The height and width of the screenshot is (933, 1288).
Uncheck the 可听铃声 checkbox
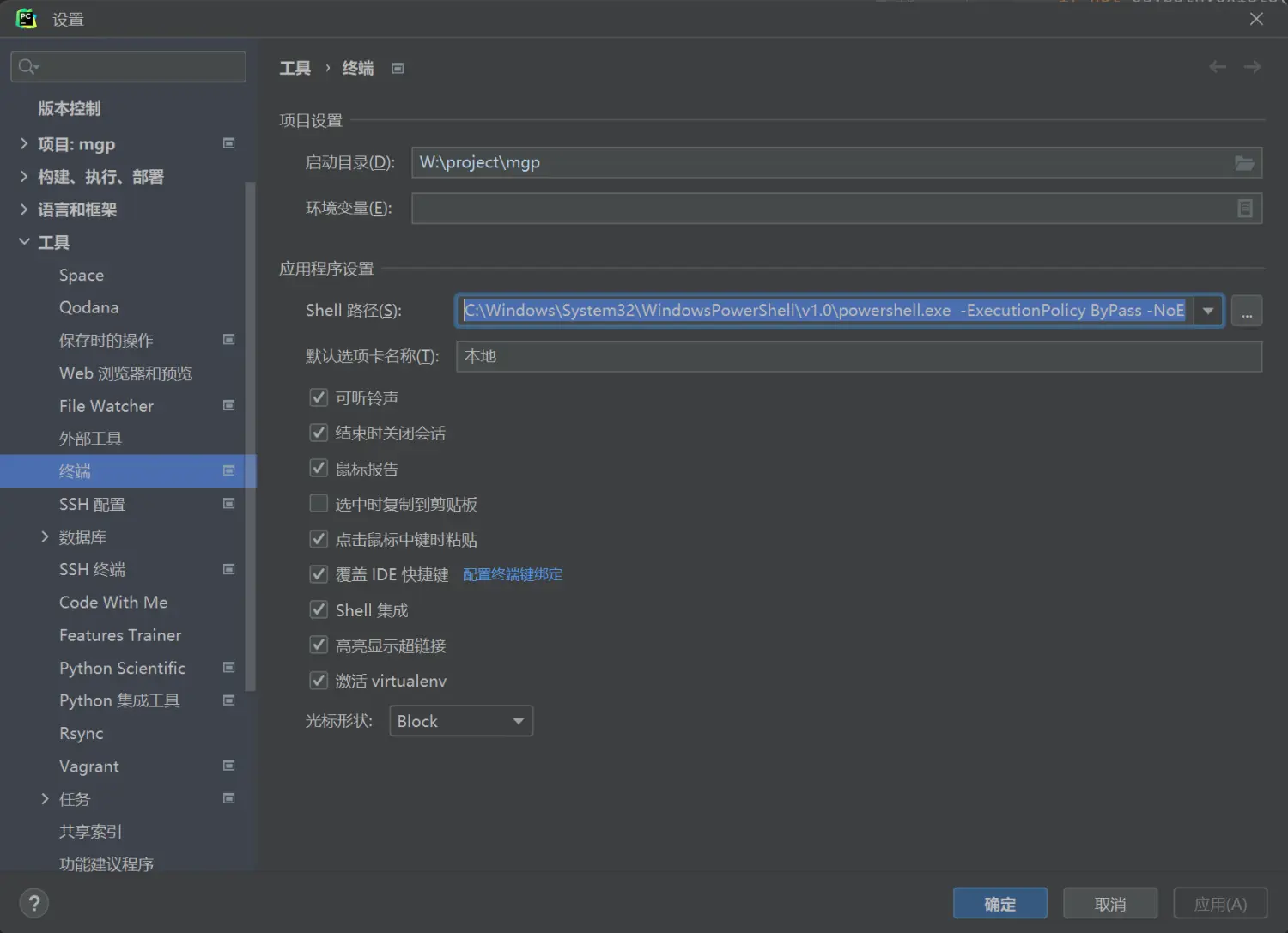point(319,397)
